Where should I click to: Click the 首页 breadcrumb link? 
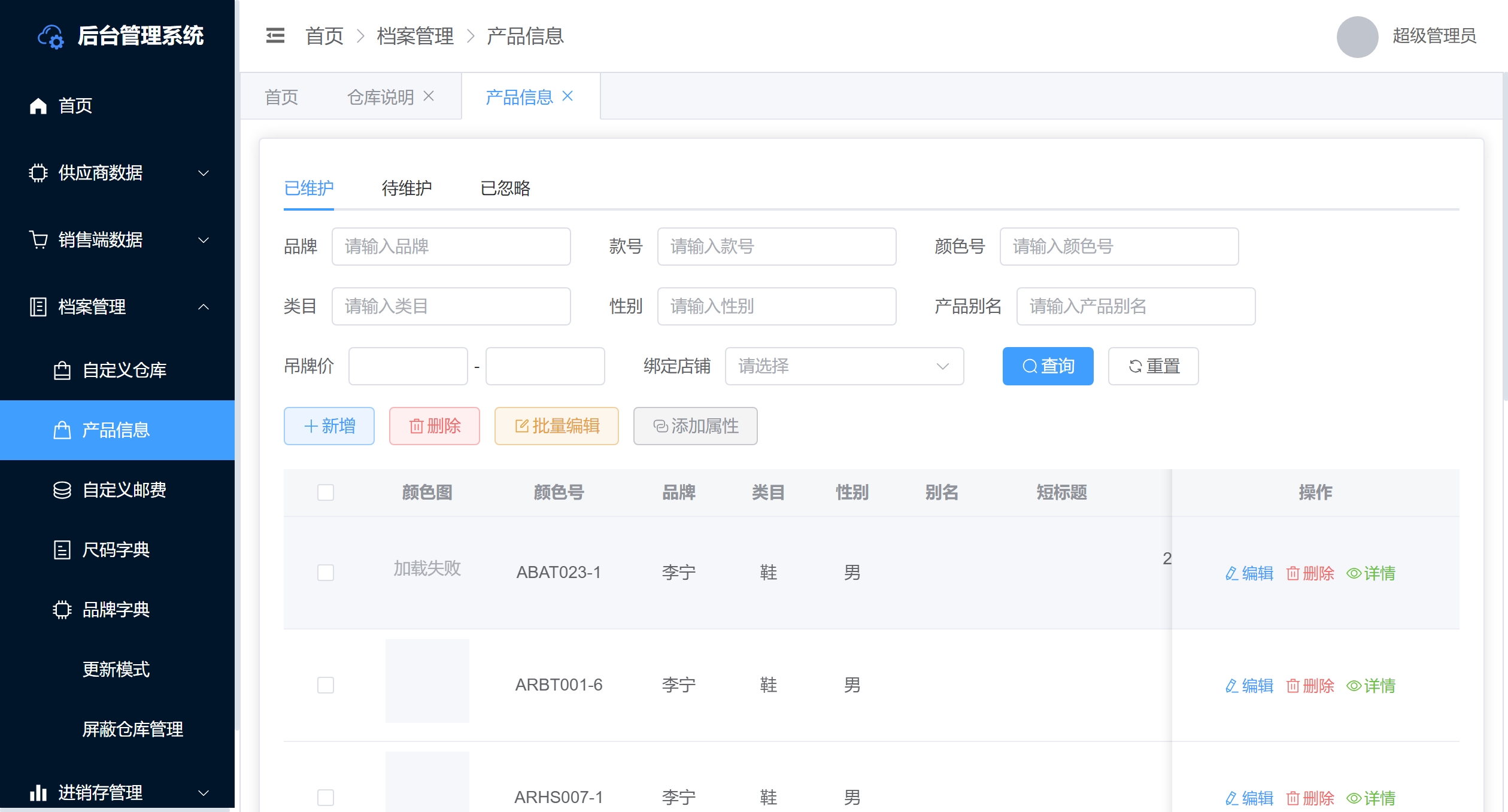click(324, 37)
